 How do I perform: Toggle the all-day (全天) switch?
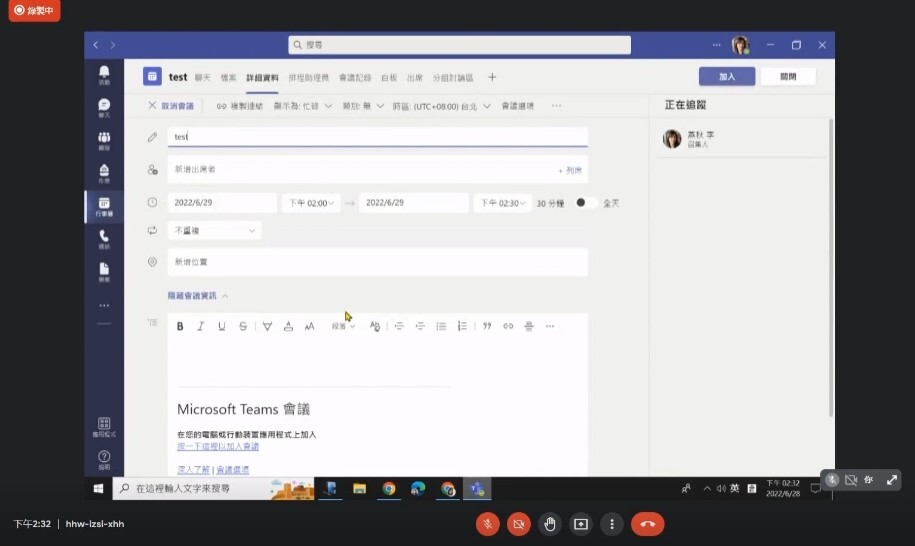(x=586, y=202)
